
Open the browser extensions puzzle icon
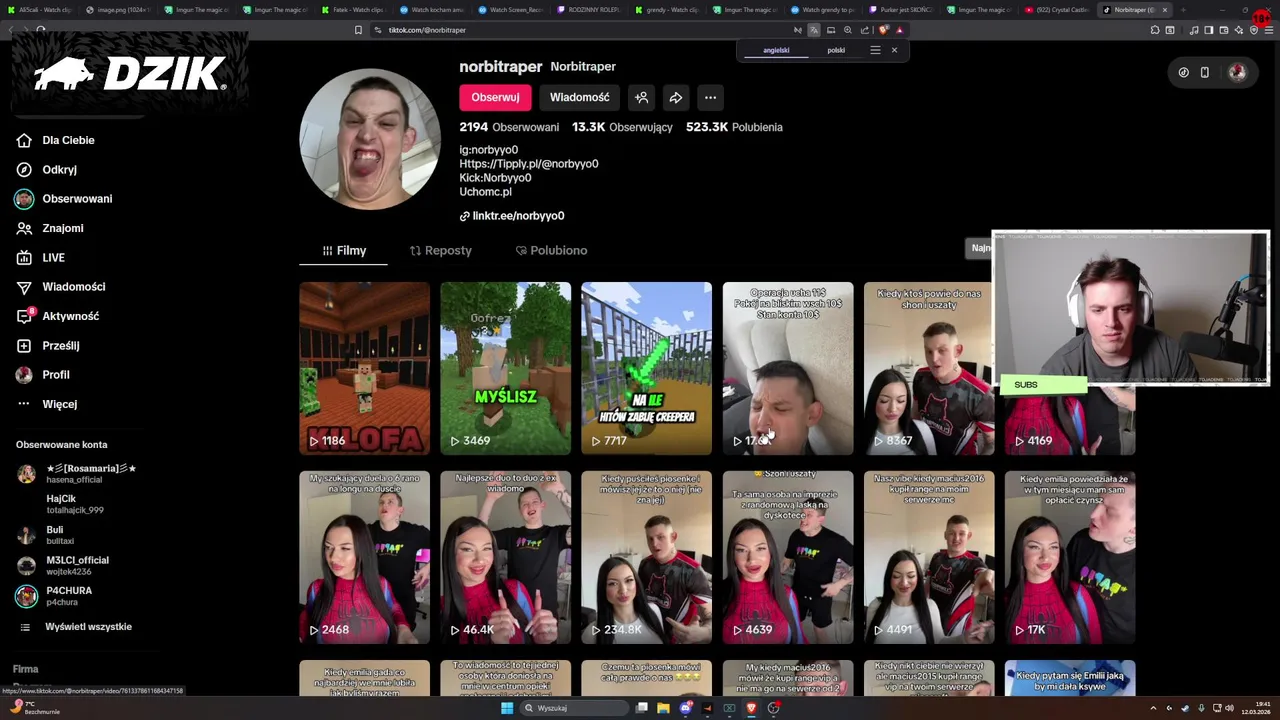(1154, 30)
